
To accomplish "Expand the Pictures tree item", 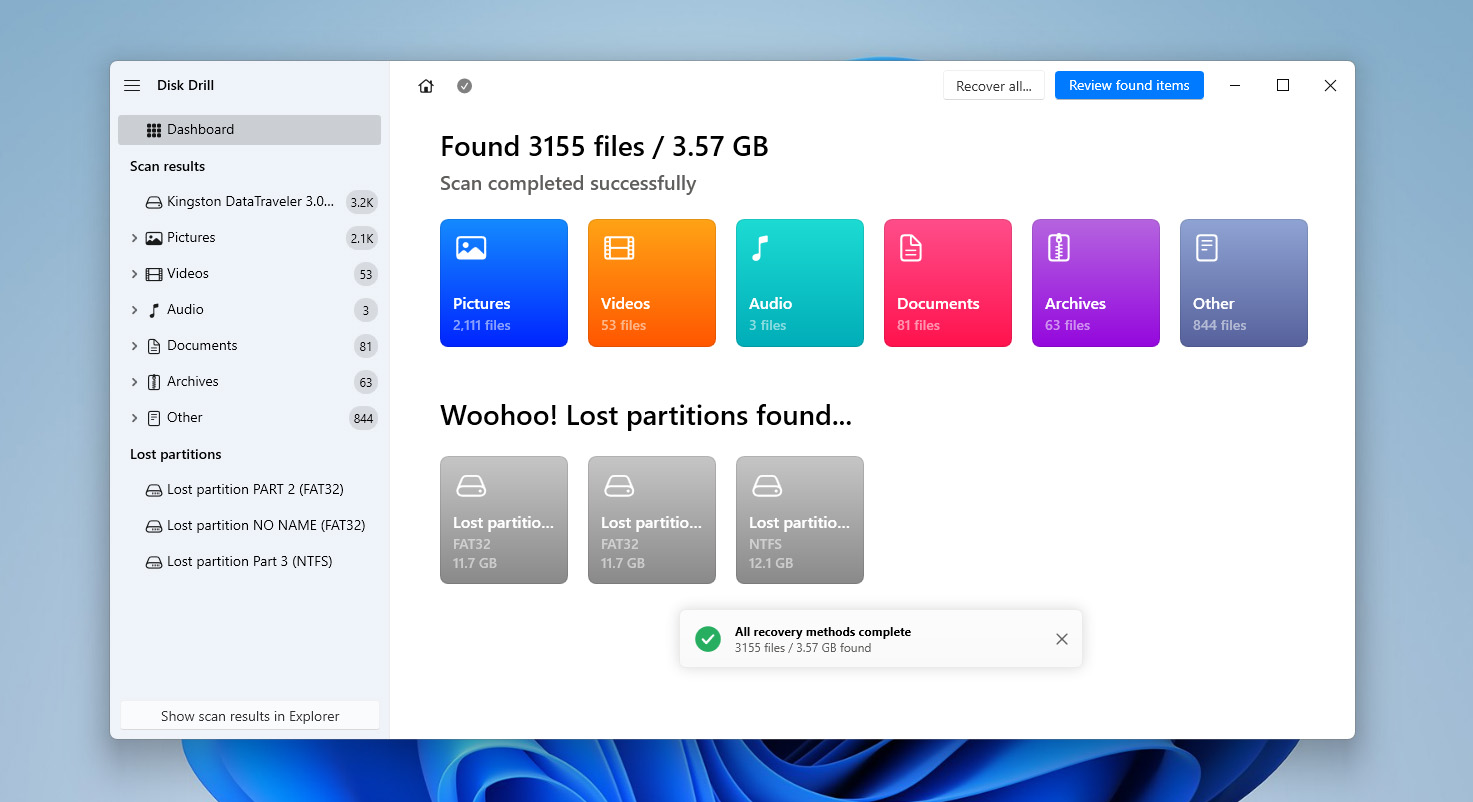I will point(135,238).
